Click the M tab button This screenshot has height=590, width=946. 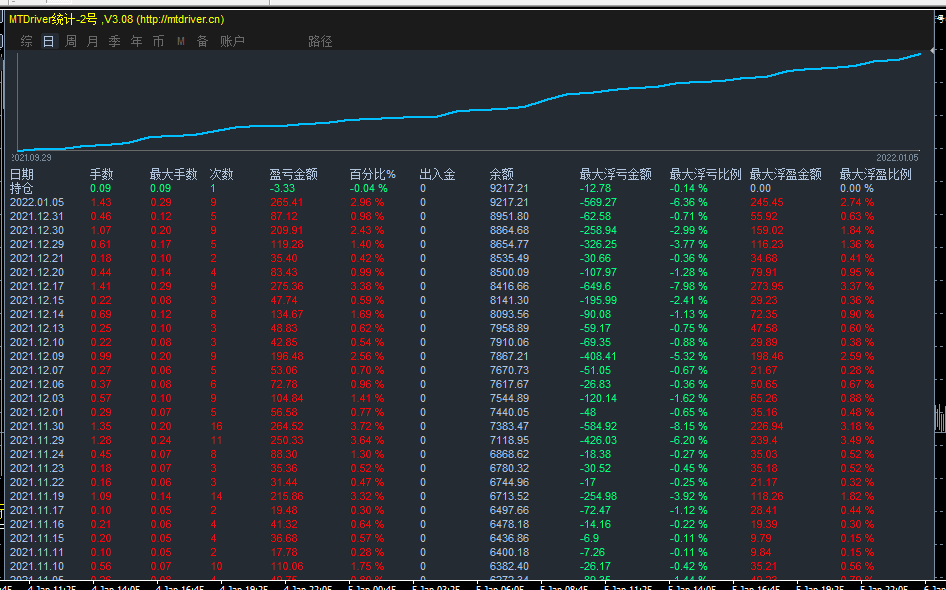181,41
